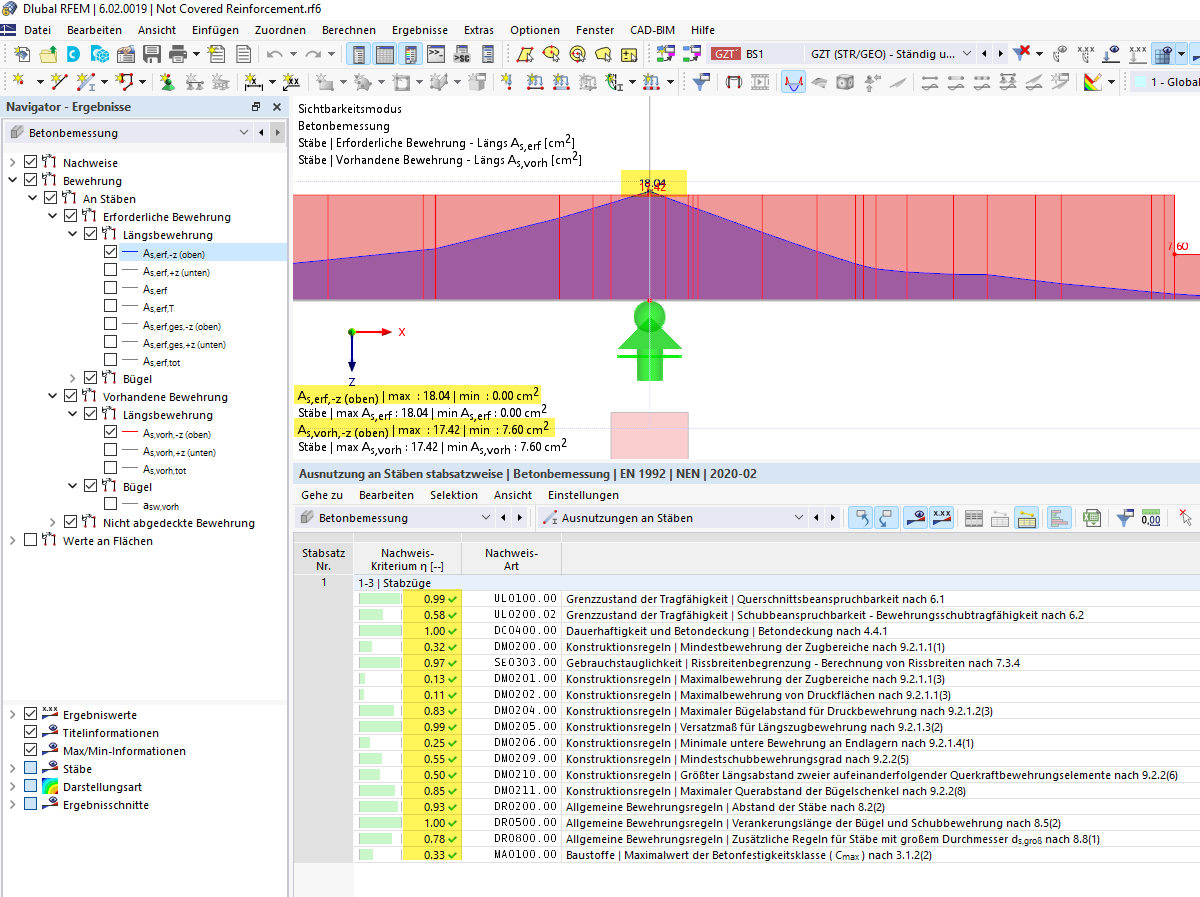The height and width of the screenshot is (897, 1200).
Task: Uncheck the Nachweise checkbox
Action: [31, 162]
